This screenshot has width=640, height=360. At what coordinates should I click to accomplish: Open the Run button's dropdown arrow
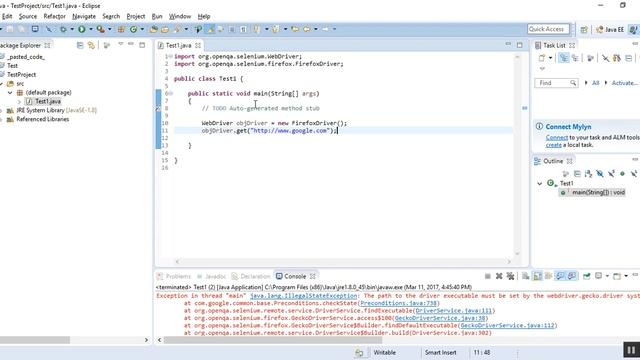(91, 29)
